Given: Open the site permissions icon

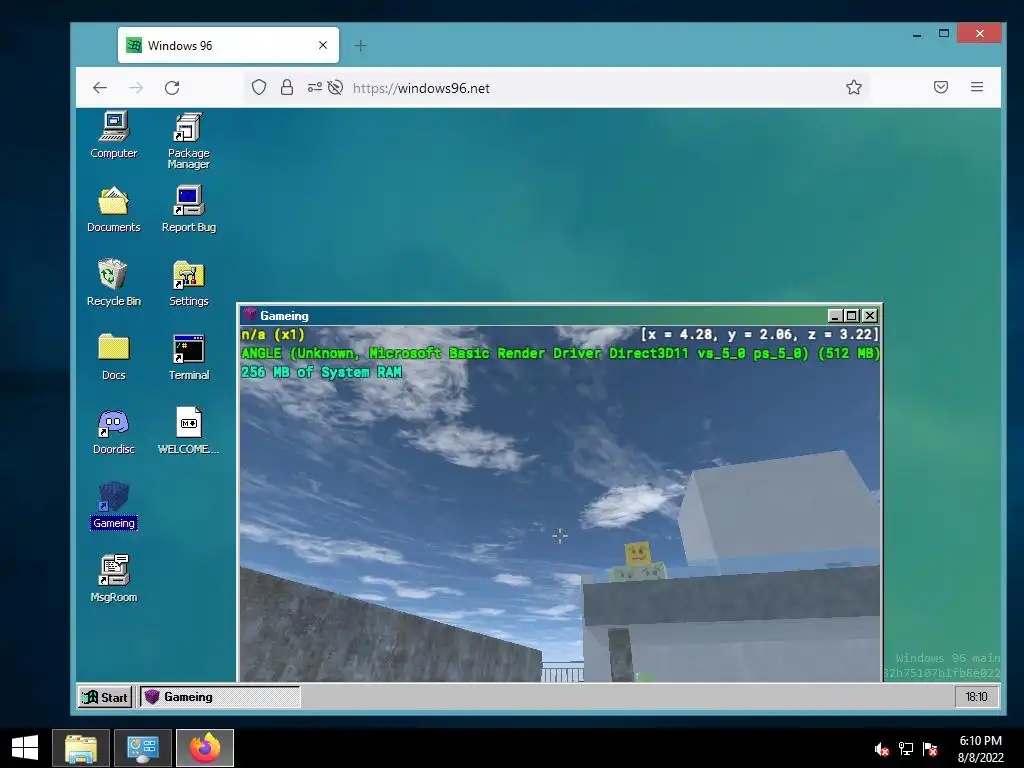Looking at the screenshot, I should (315, 88).
